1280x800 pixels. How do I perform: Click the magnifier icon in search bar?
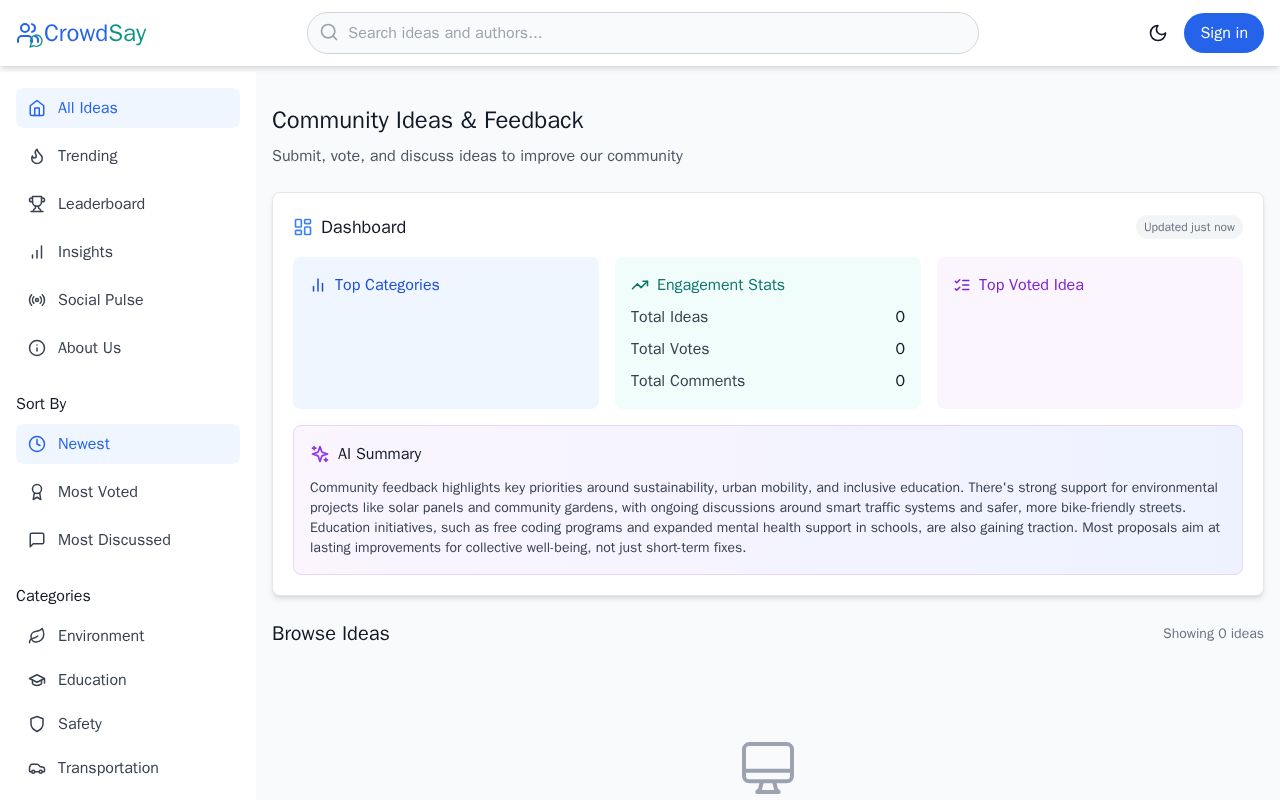pyautogui.click(x=329, y=33)
